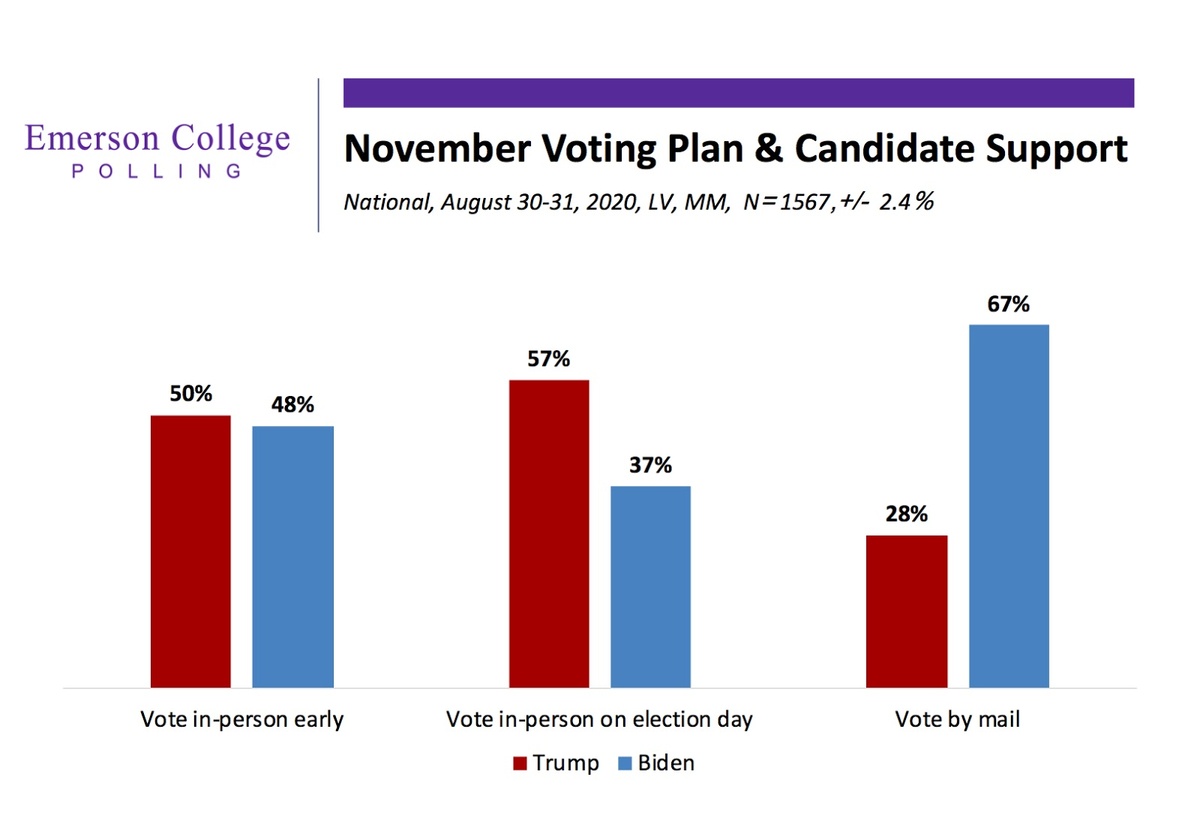Select Trump's 50% early-voting bar
This screenshot has height=831, width=1200.
pos(191,551)
